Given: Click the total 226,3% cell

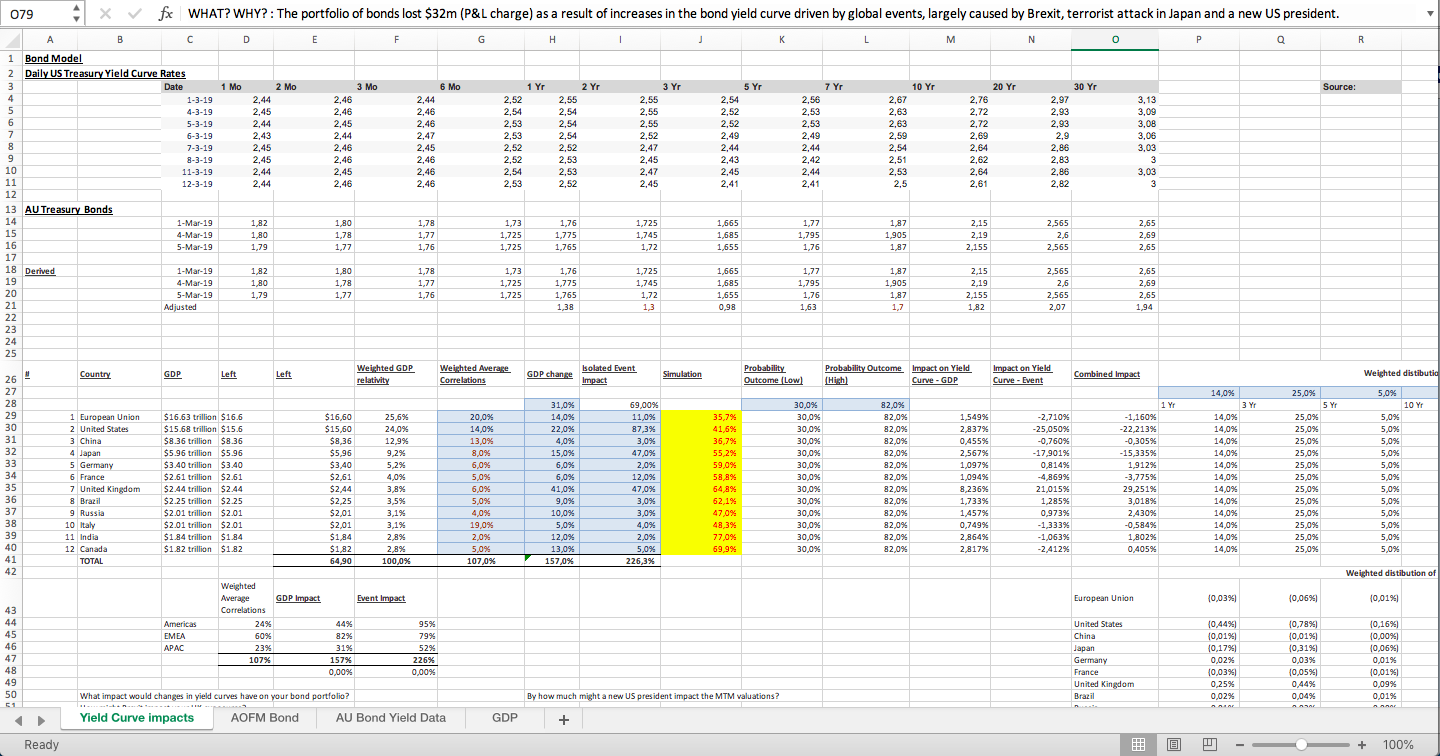Looking at the screenshot, I should pos(619,561).
